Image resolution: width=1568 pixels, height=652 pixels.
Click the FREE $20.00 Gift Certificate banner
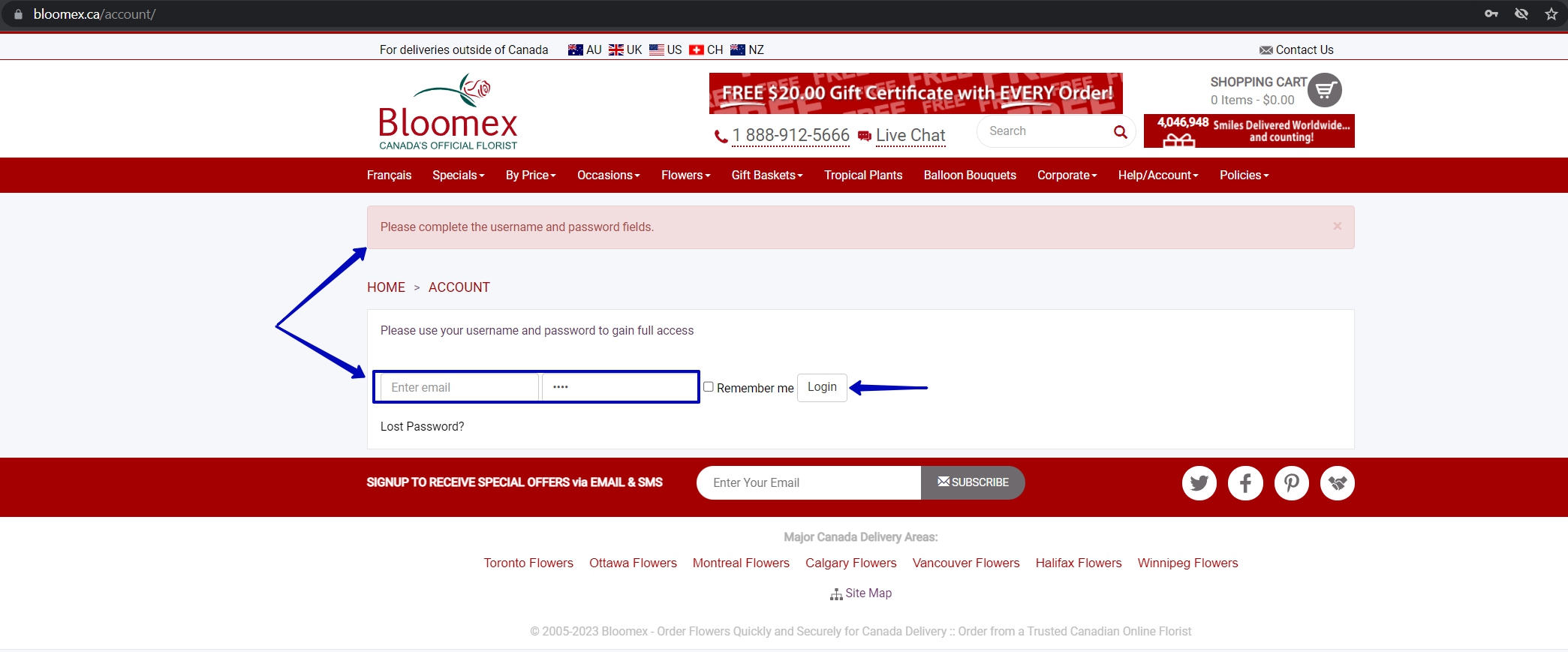click(916, 93)
